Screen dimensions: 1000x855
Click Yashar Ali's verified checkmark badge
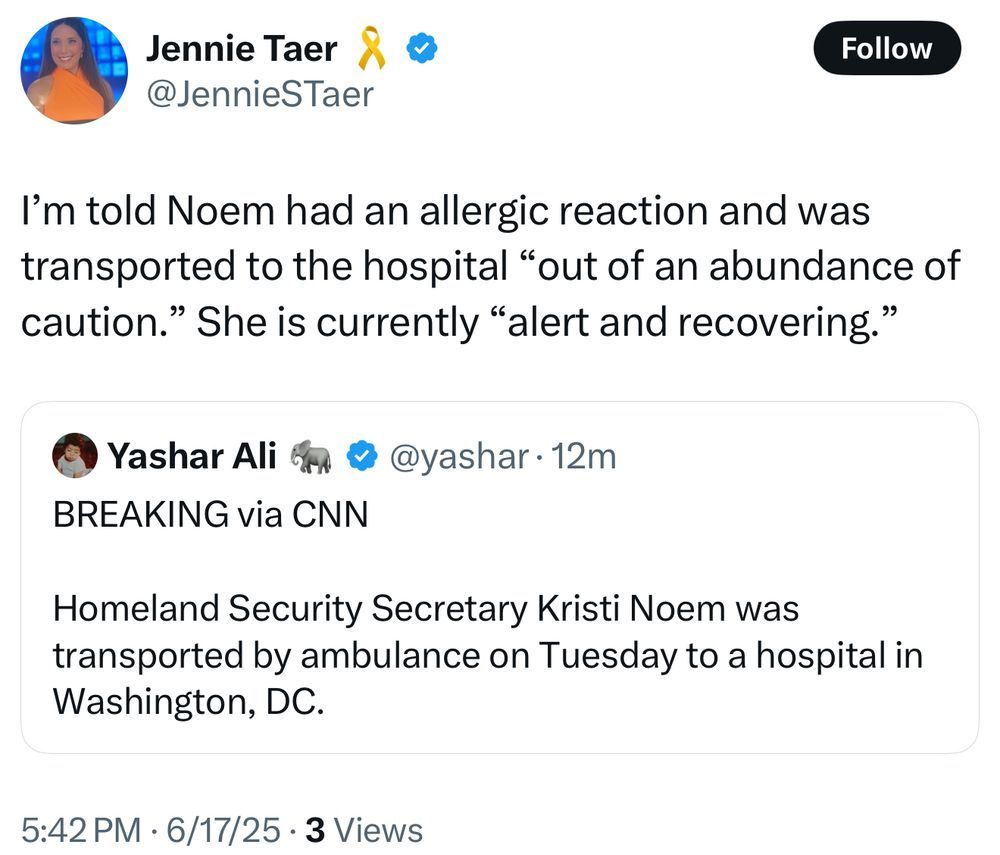pos(360,458)
